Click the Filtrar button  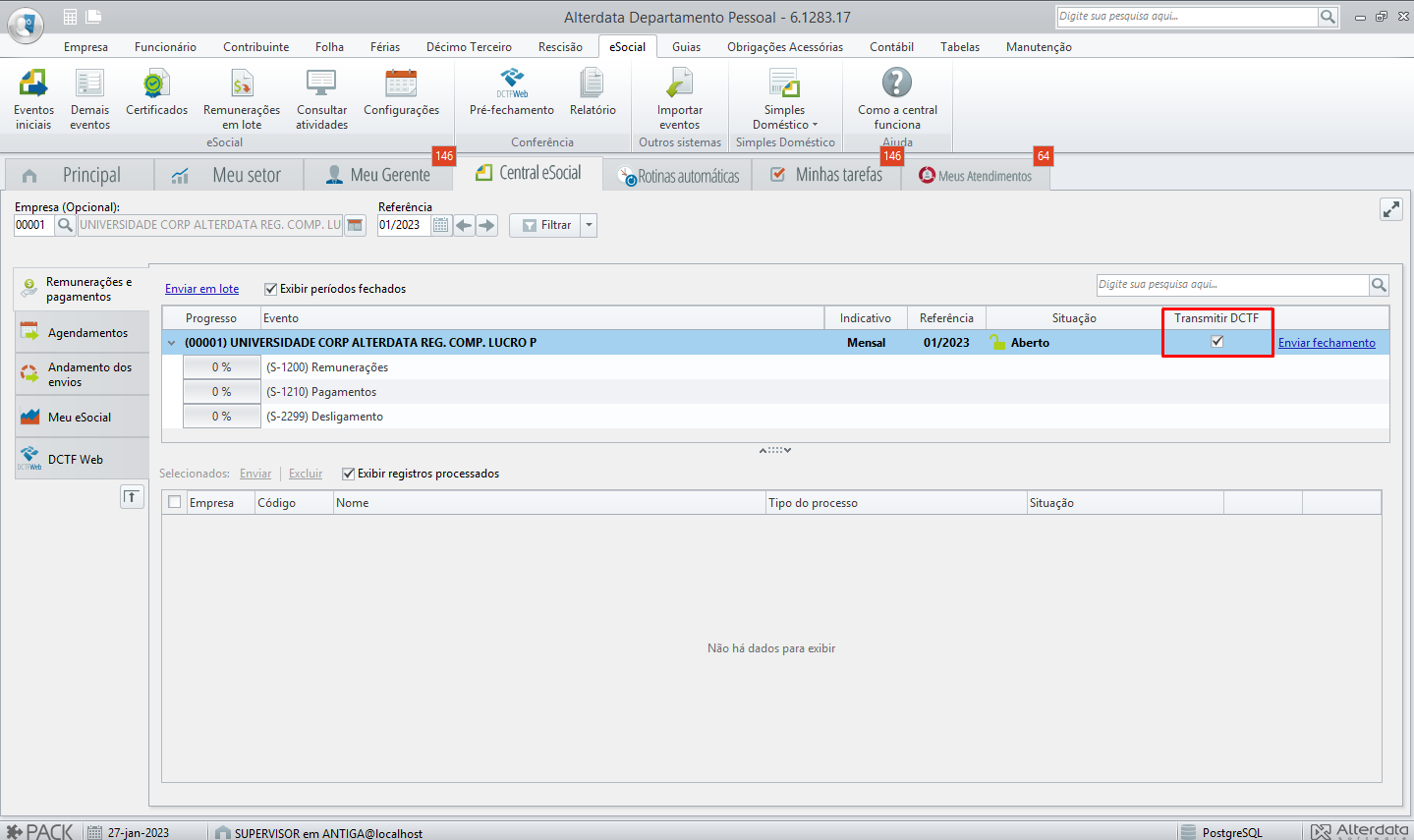(x=545, y=225)
